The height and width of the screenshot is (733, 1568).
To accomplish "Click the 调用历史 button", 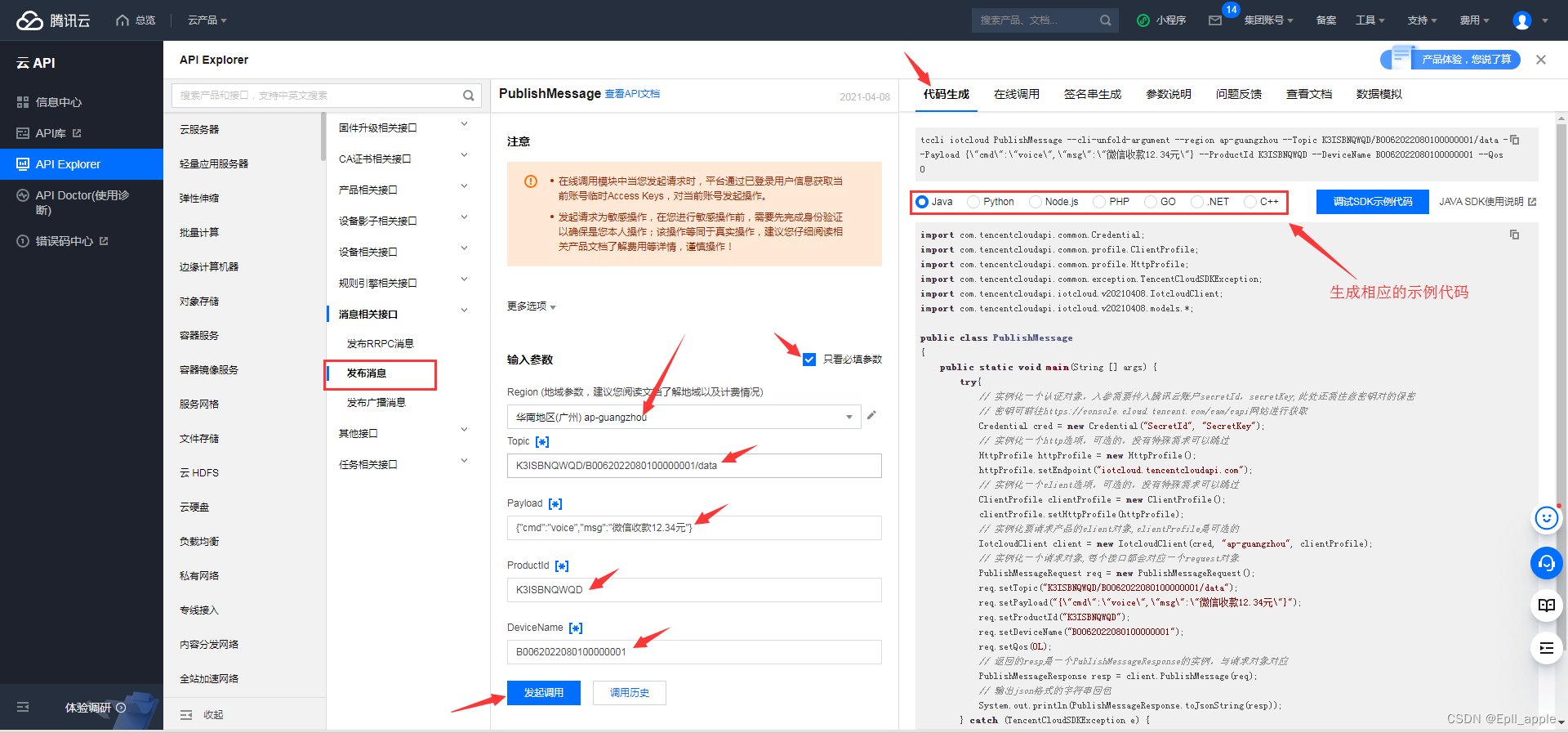I will coord(630,693).
